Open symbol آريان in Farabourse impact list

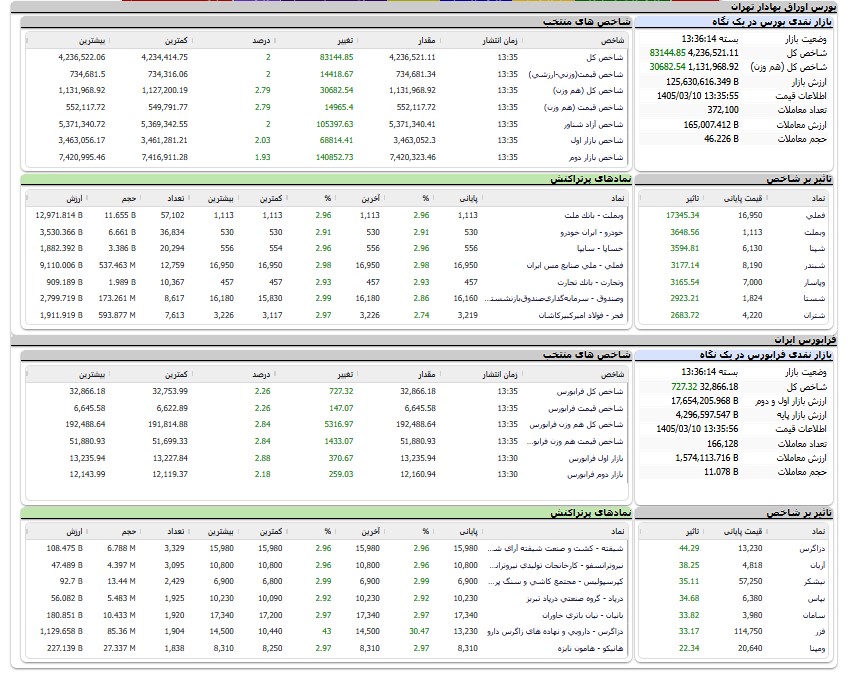817,566
